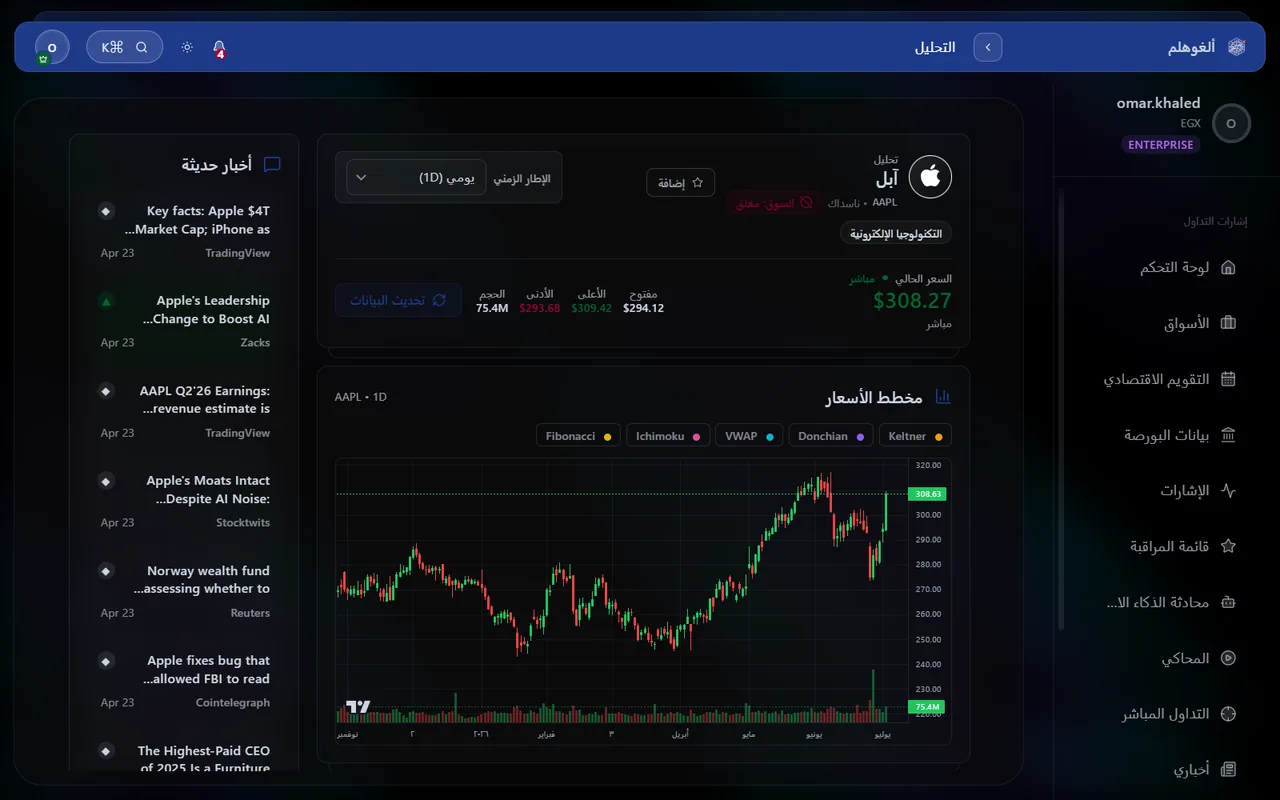Click the simulator play icon in sidebar

[x=1229, y=658]
